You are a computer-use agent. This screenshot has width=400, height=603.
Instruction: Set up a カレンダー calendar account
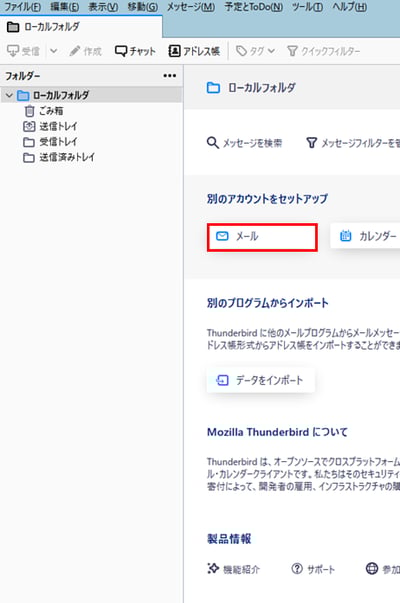pyautogui.click(x=365, y=236)
